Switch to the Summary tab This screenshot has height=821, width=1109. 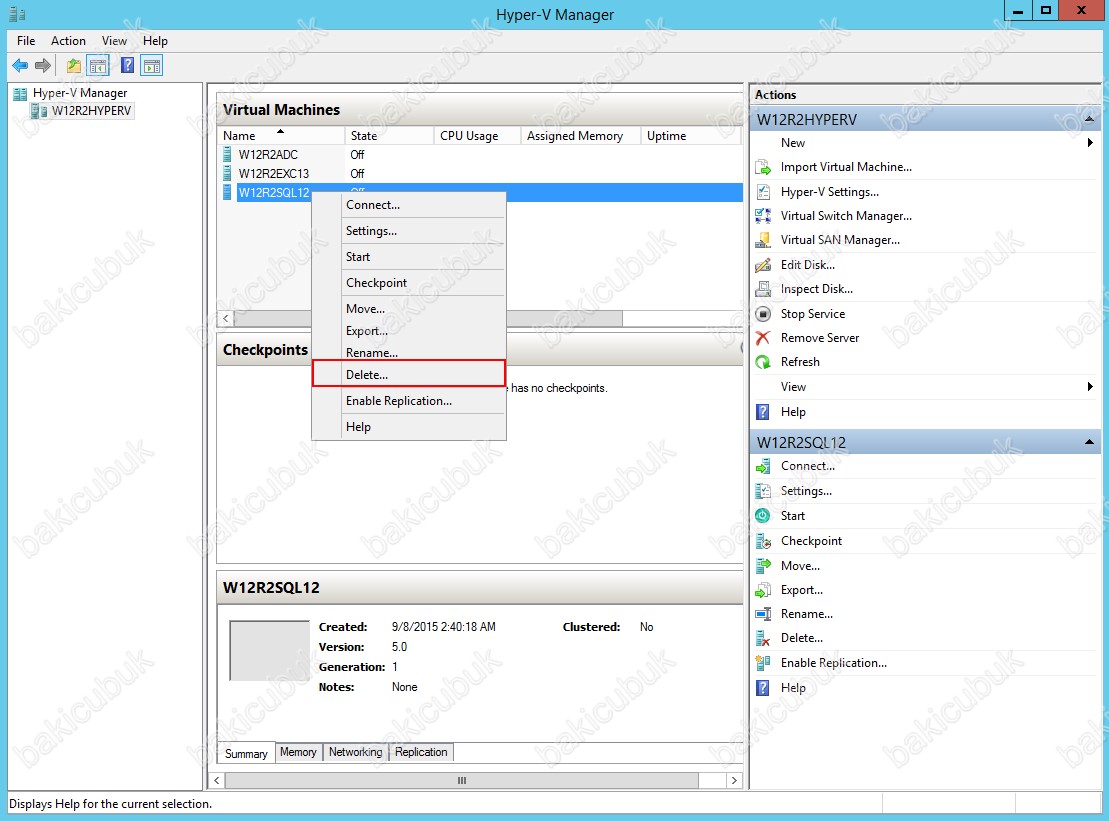(x=246, y=754)
